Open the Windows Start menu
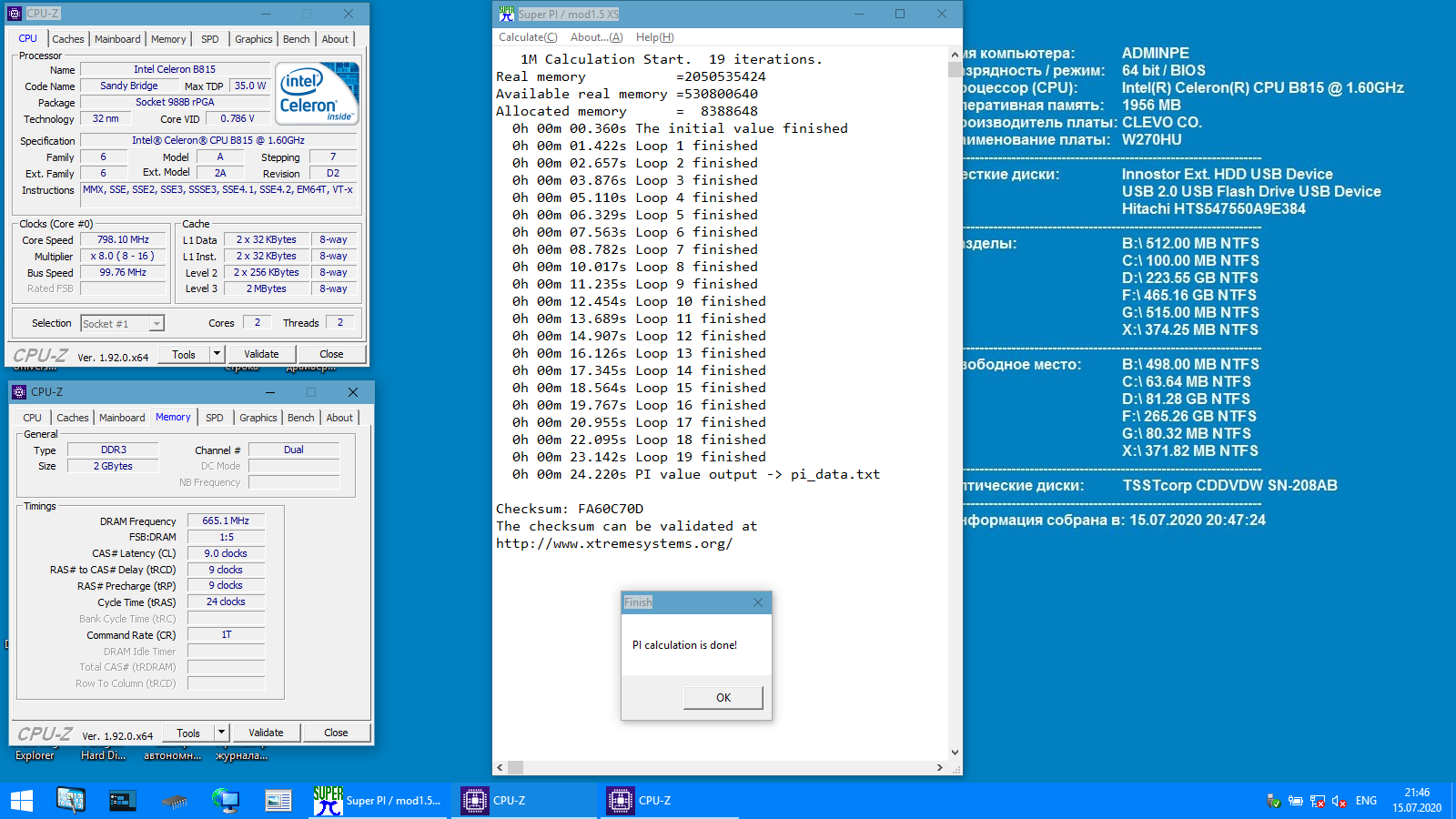The width and height of the screenshot is (1456, 819). click(x=22, y=801)
